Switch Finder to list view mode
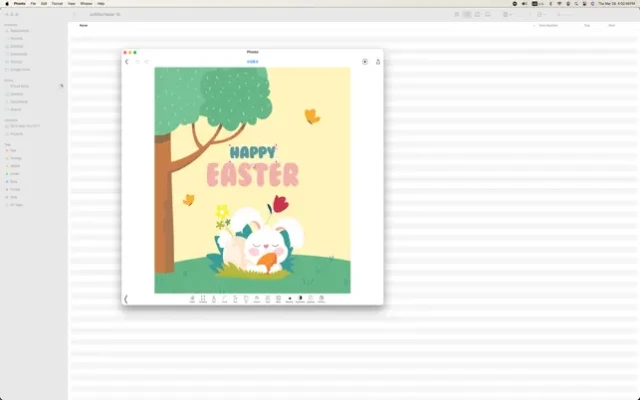Image resolution: width=640 pixels, height=400 pixels. (467, 14)
